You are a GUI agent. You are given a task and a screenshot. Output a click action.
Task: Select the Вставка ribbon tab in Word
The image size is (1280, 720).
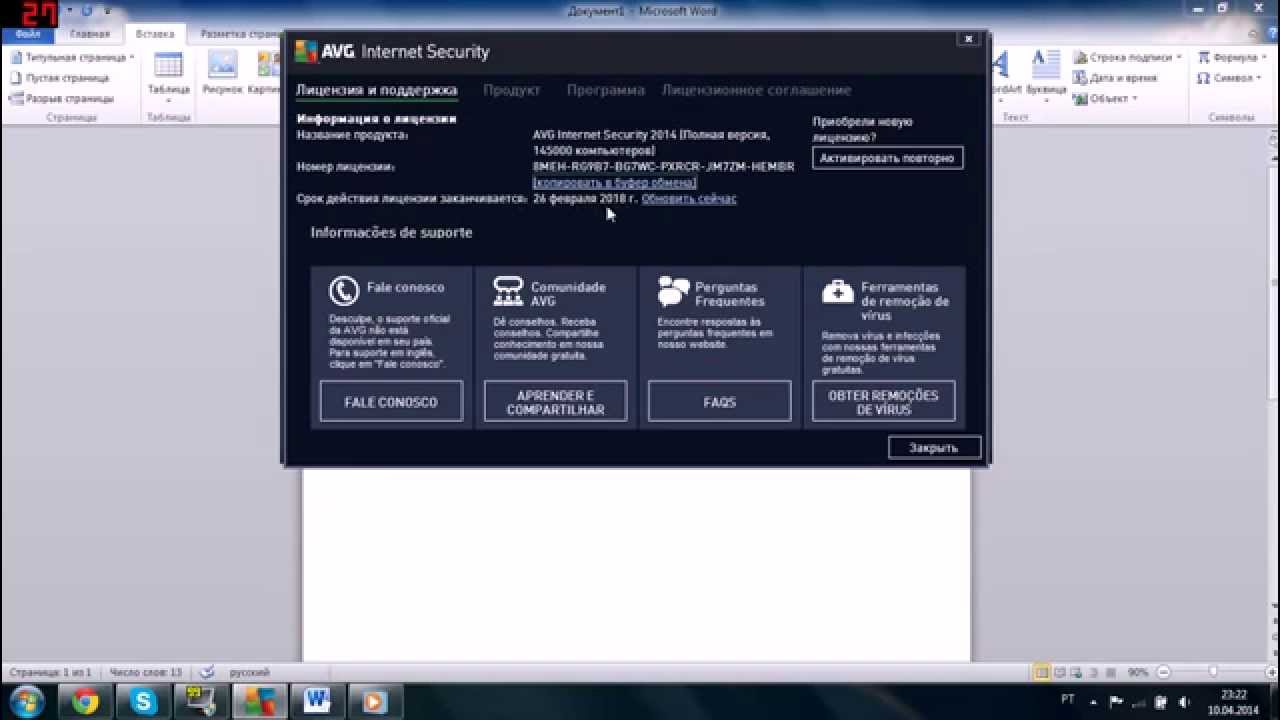pyautogui.click(x=155, y=34)
